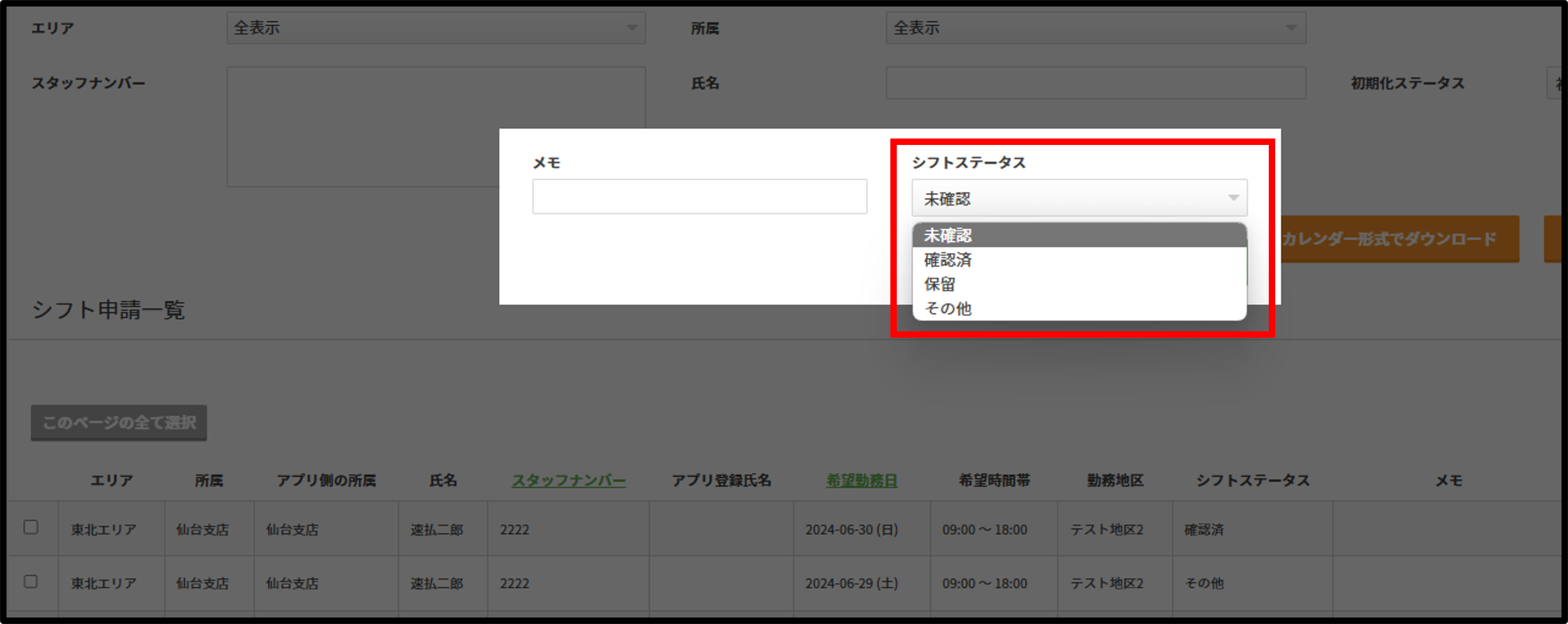This screenshot has height=624, width=1568.
Task: Open the 所属 全表示 dropdown
Action: tap(1096, 27)
